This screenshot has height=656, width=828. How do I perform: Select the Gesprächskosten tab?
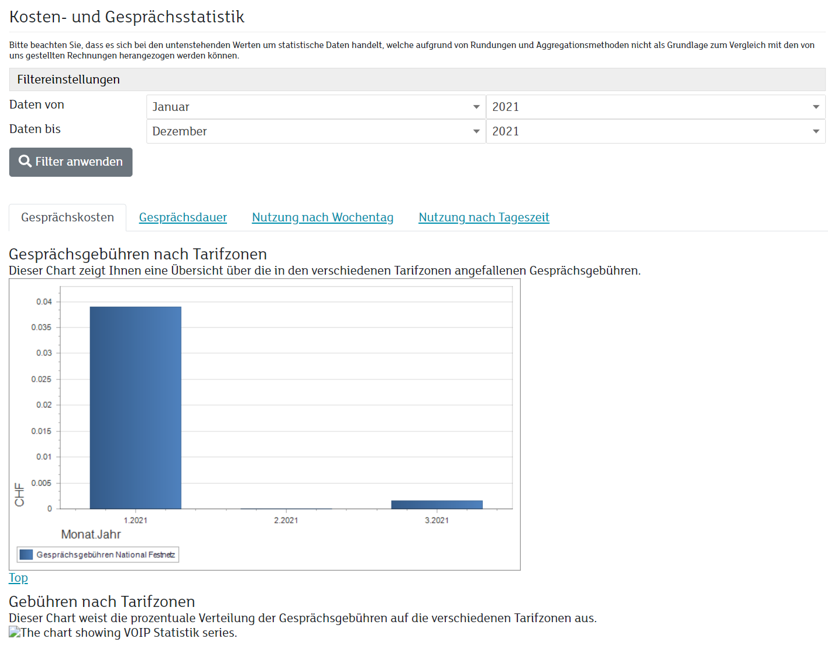click(x=67, y=217)
